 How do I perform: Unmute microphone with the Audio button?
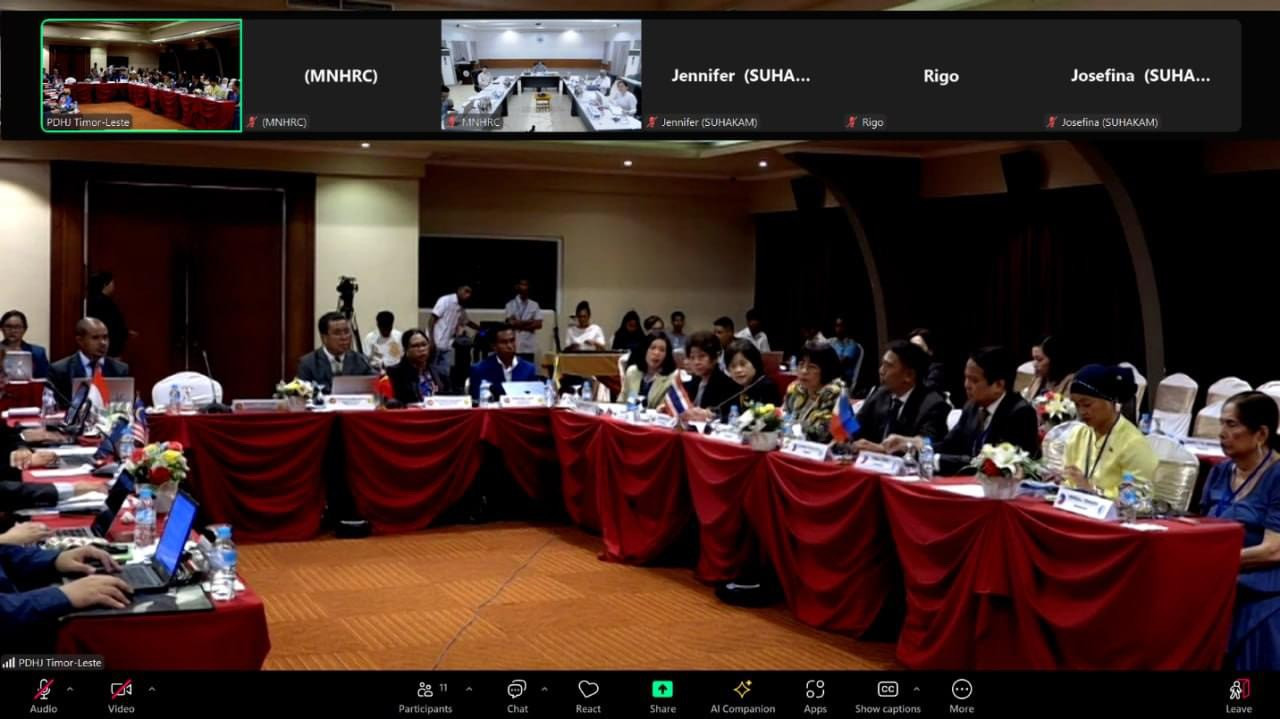point(43,696)
